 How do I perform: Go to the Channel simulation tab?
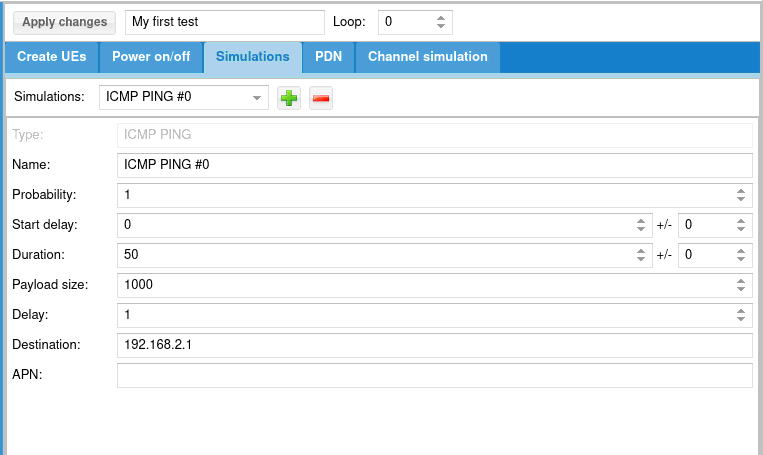427,57
